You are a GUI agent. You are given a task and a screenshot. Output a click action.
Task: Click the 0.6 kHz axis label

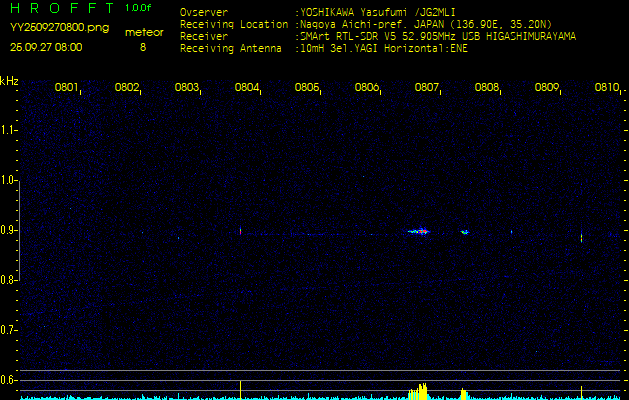pos(8,380)
